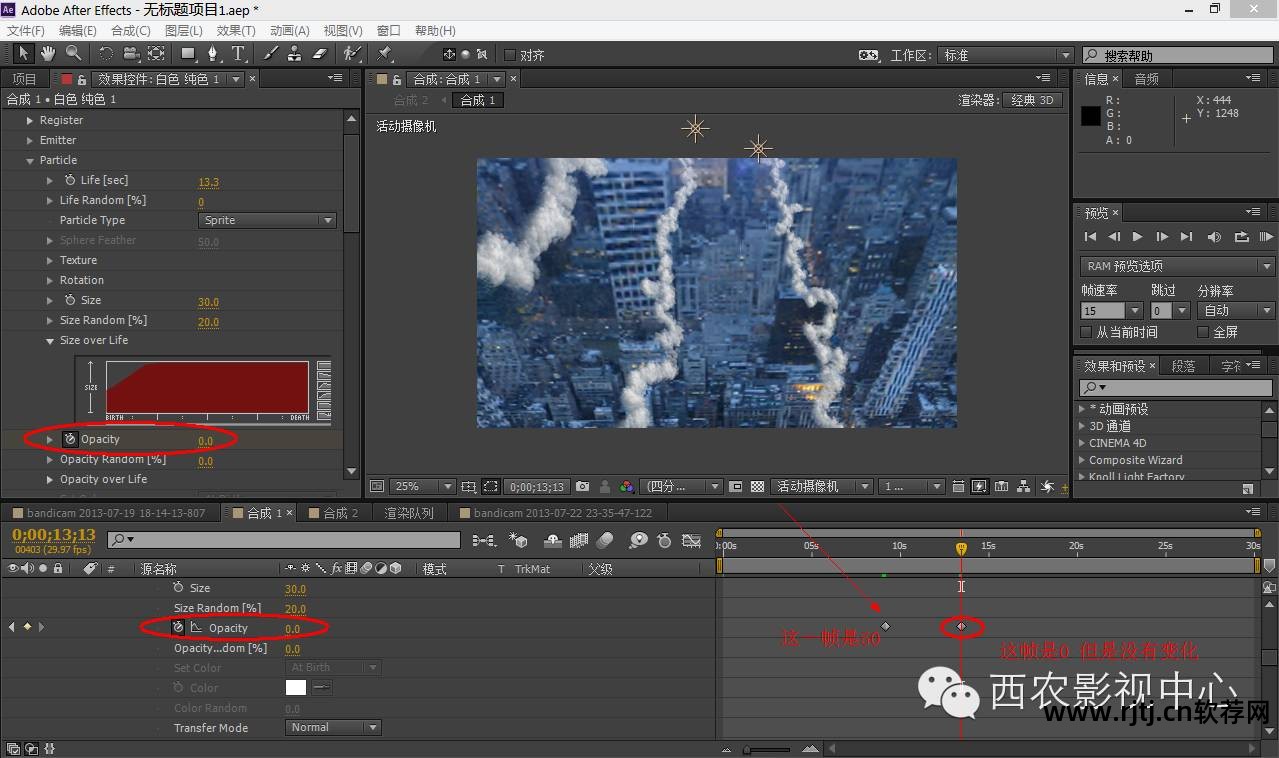
Task: Switch to the 渲染队列 tab
Action: pos(409,513)
